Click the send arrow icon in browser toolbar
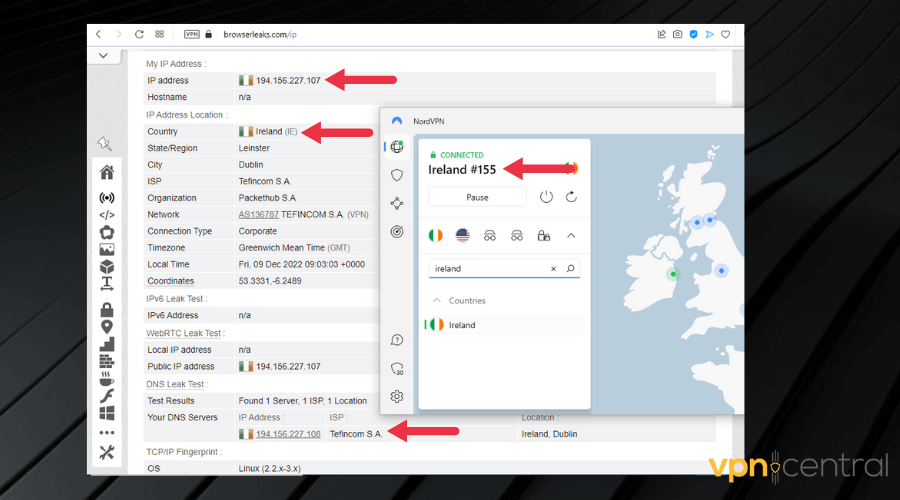 click(709, 34)
